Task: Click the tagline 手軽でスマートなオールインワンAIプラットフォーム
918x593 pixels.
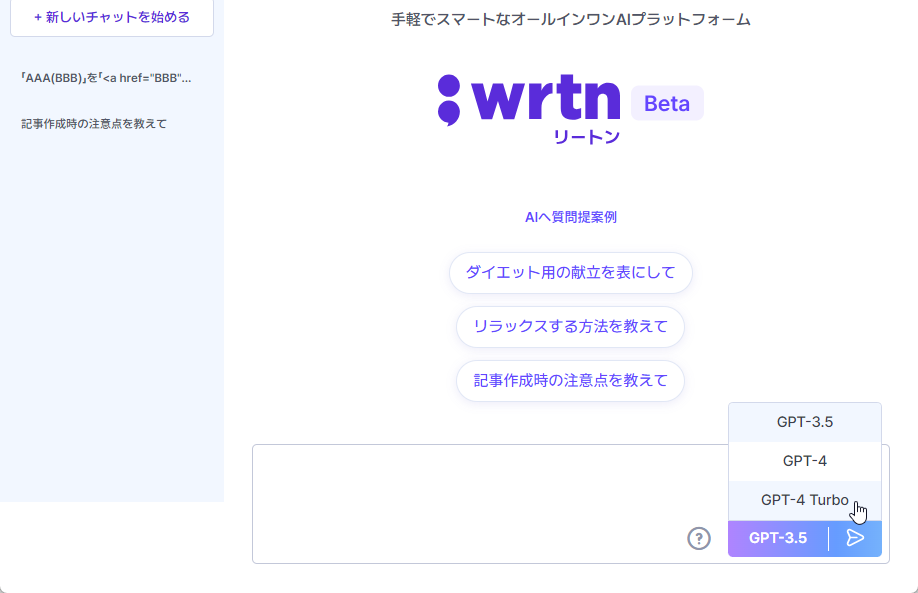Action: [x=571, y=19]
